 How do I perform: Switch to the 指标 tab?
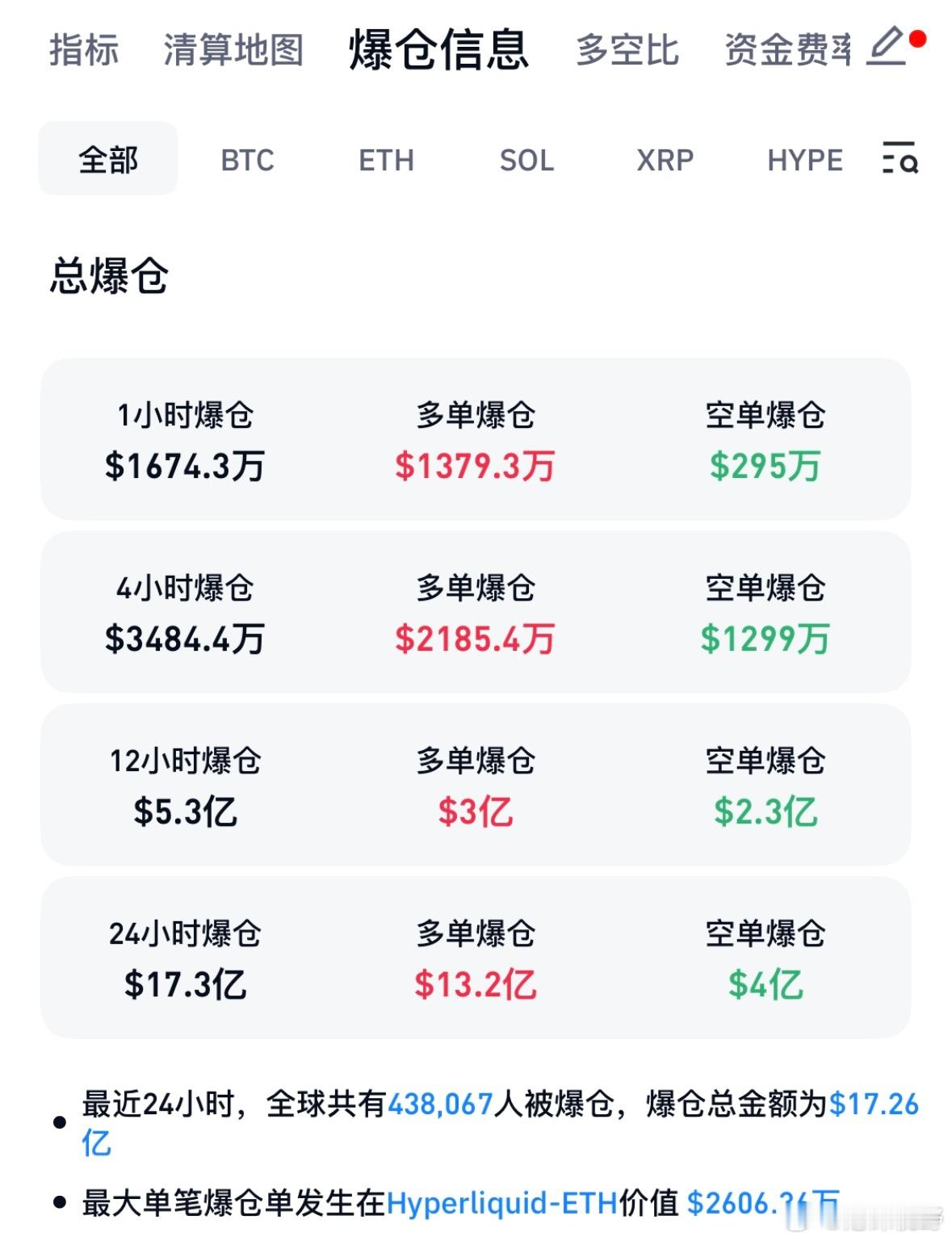(84, 49)
